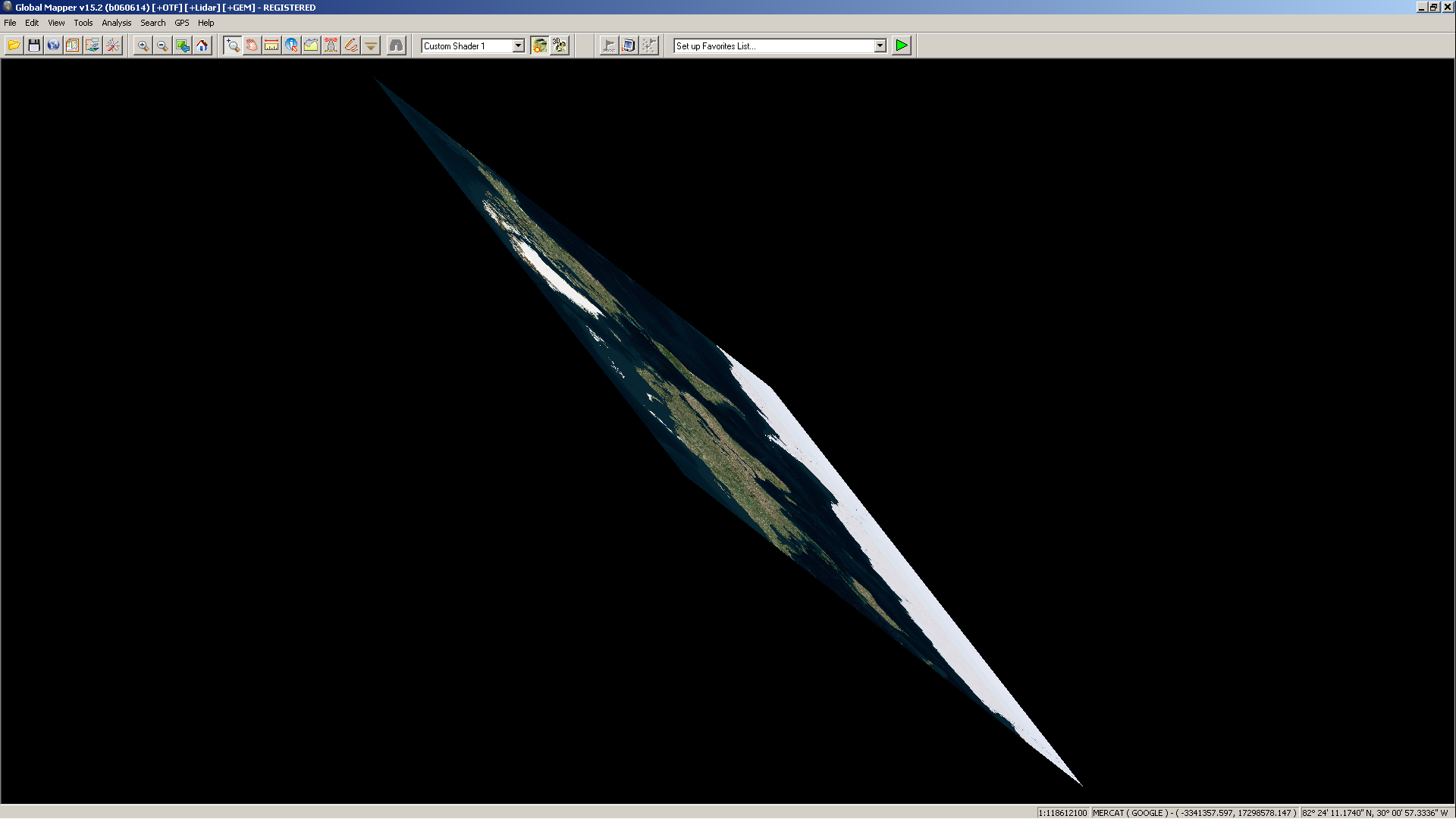Expand the Custom Shader 1 dropdown
Image resolution: width=1456 pixels, height=819 pixels.
(x=519, y=46)
